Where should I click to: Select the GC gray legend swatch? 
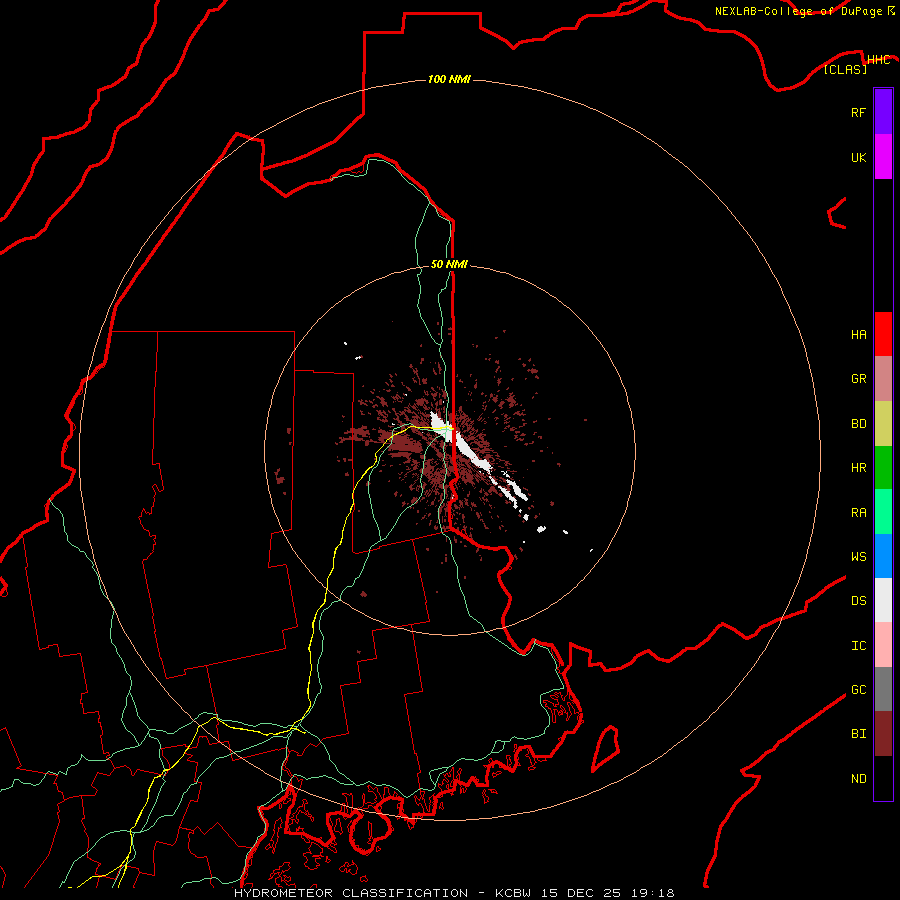click(x=883, y=689)
